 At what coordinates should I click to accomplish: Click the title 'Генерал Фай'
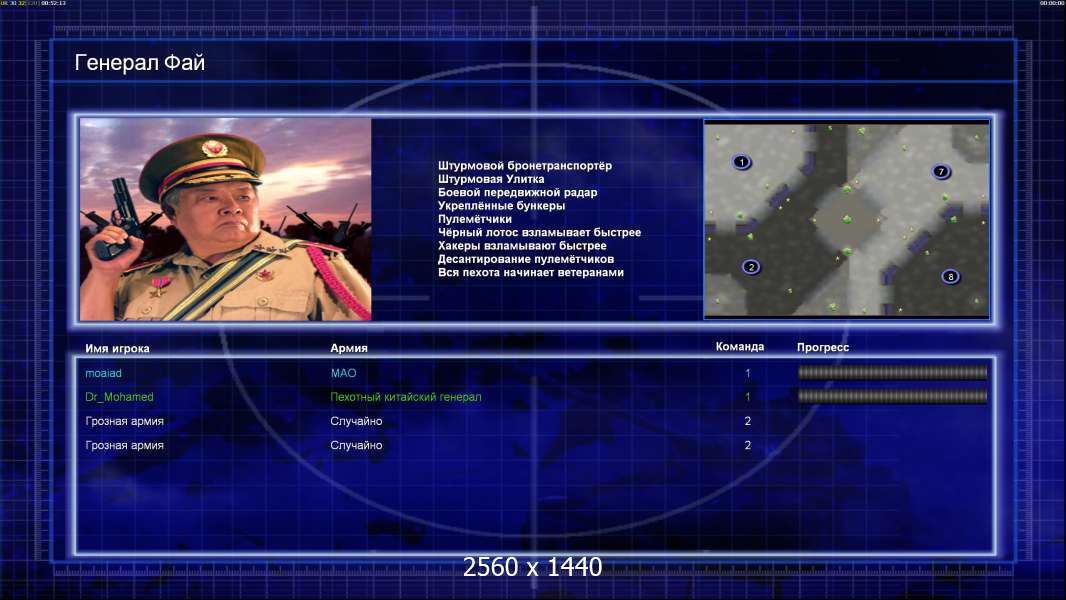click(x=139, y=63)
